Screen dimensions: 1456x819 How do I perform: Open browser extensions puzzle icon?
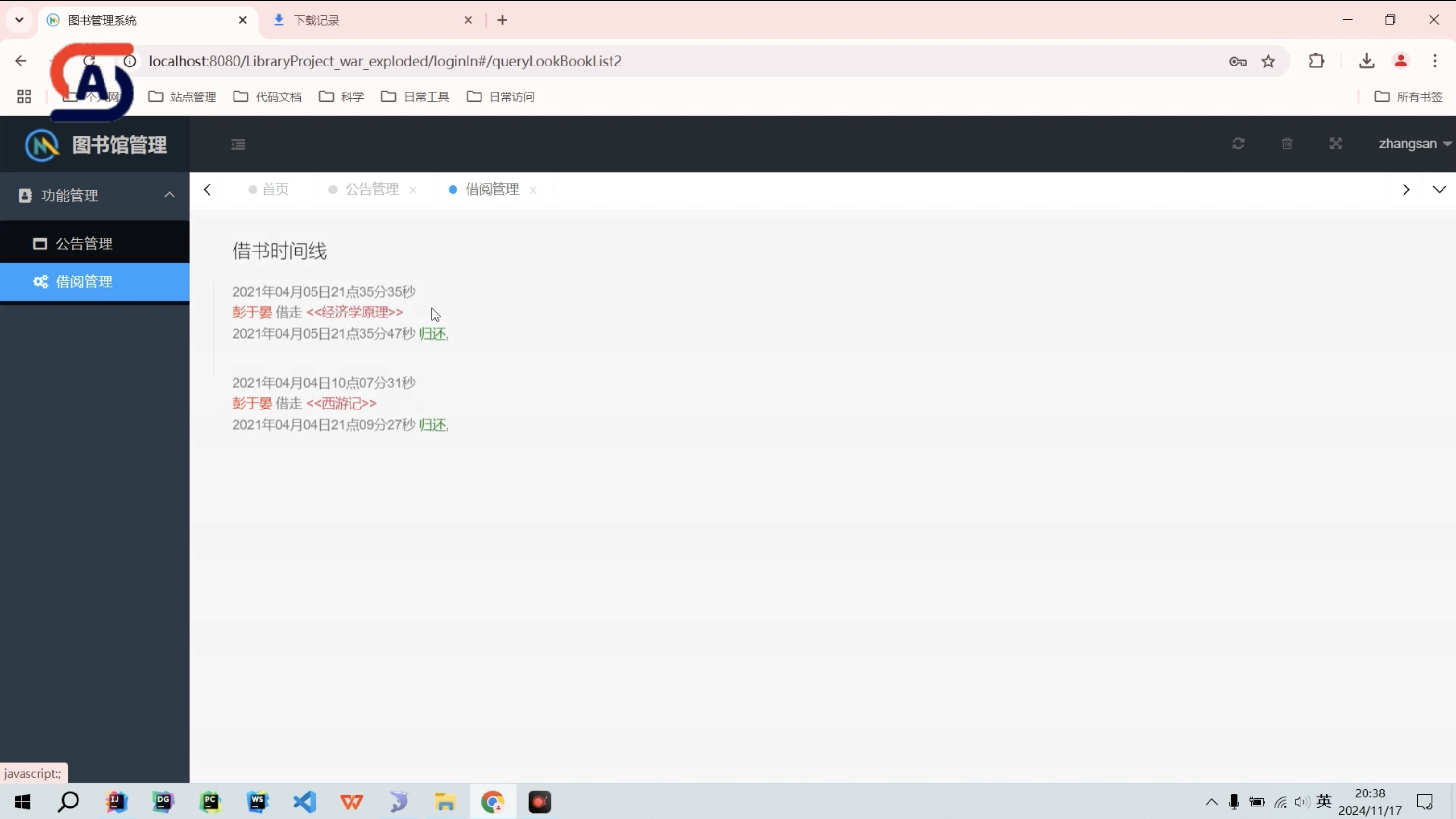1316,61
